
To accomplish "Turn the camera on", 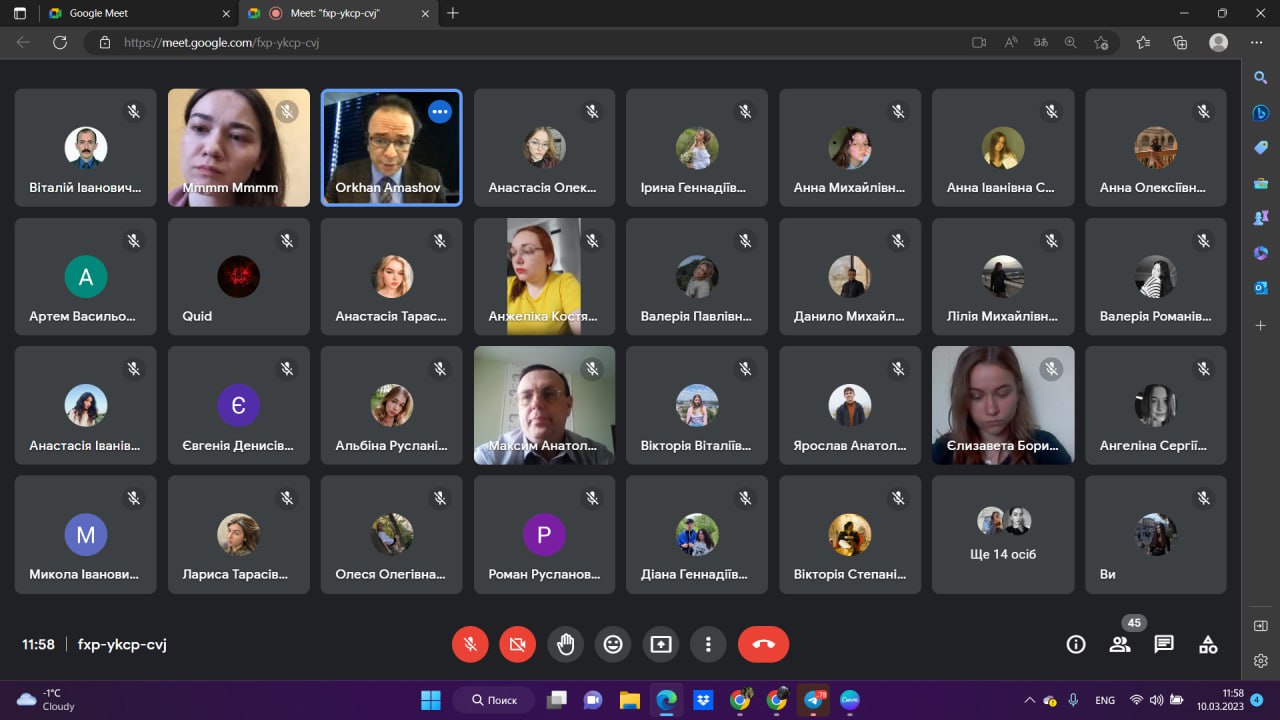I will pyautogui.click(x=517, y=645).
